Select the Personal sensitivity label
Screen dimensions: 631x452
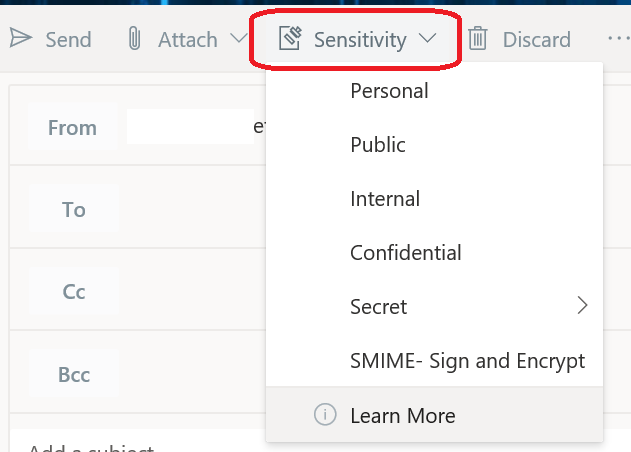(x=389, y=91)
